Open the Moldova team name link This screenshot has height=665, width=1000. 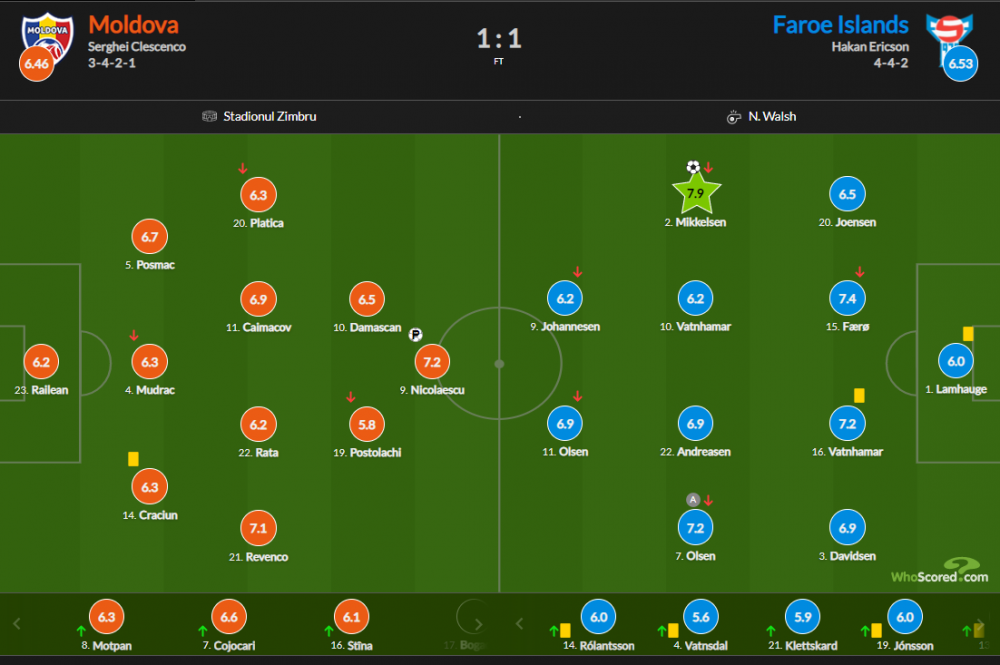click(133, 25)
